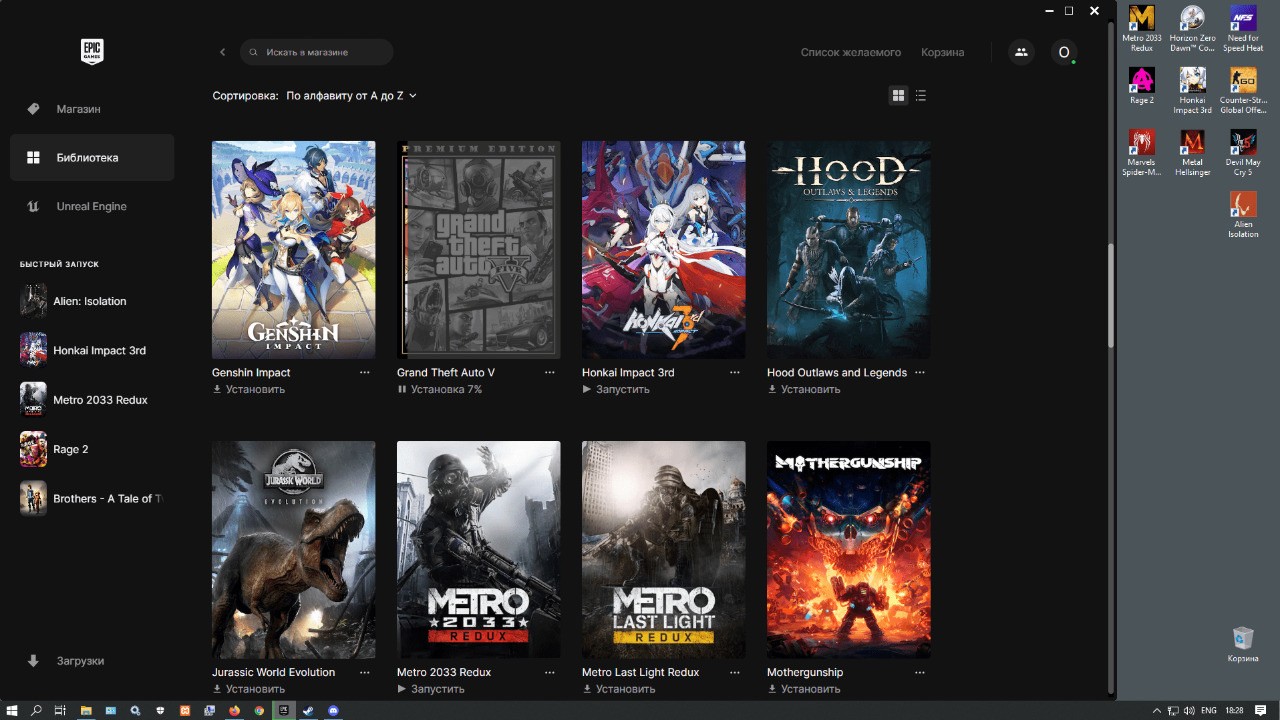
Task: Open the sort order dropdown
Action: [351, 96]
